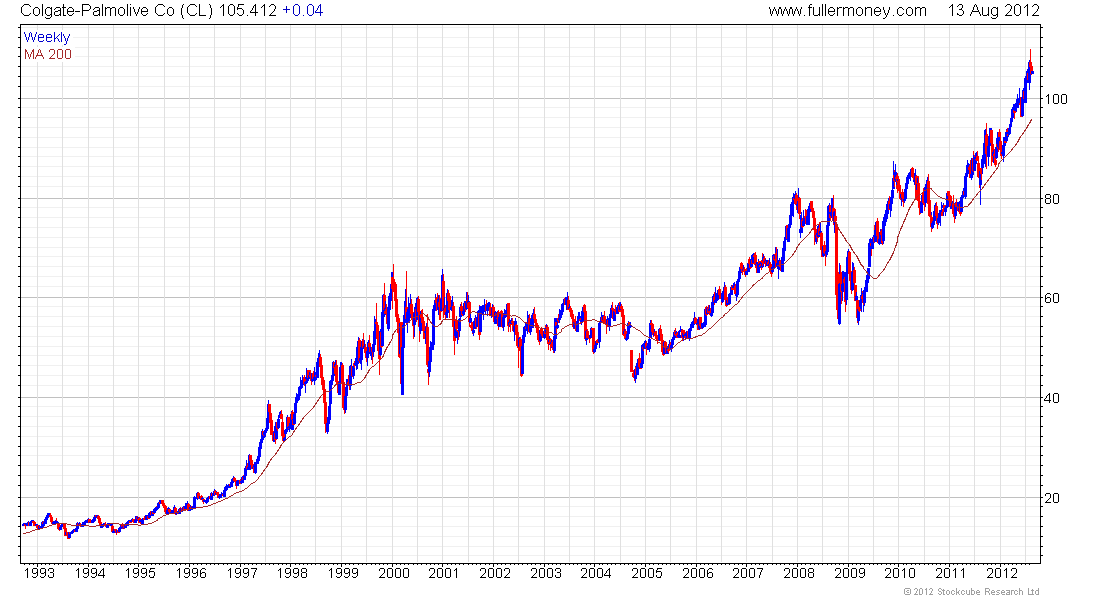Click the 2009 year axis label
1100x600 pixels.
coord(850,573)
